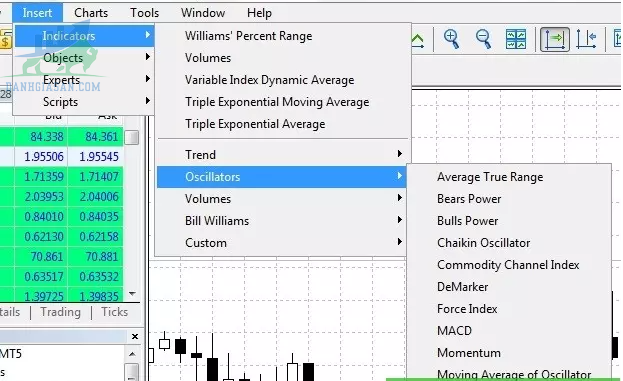Choose Williams' Percent Range indicator
Viewport: 623px width, 381px height.
[283, 36]
